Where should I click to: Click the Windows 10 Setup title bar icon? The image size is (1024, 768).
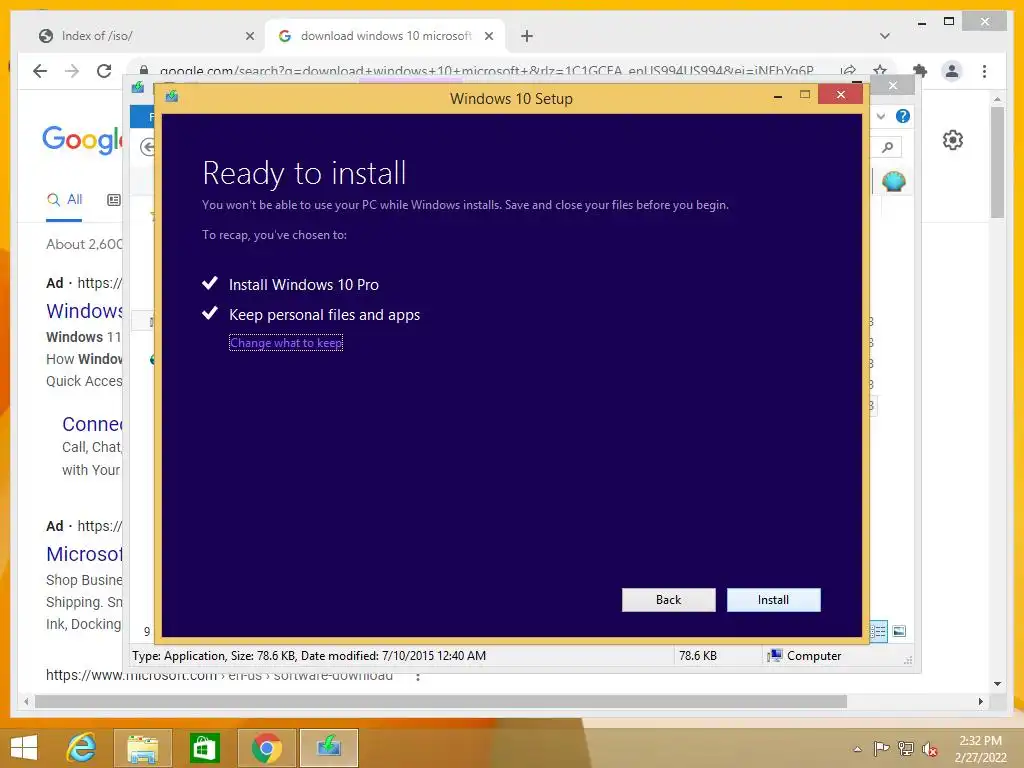pyautogui.click(x=172, y=97)
